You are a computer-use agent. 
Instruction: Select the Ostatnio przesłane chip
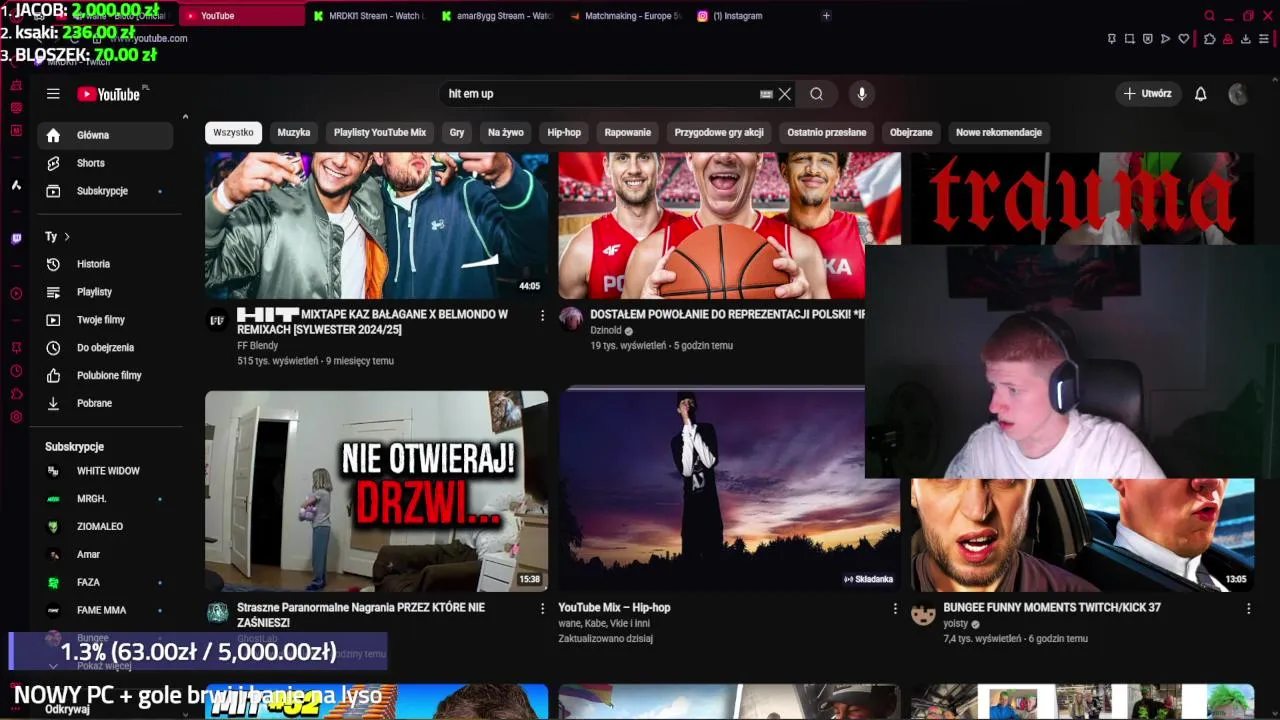pos(827,132)
